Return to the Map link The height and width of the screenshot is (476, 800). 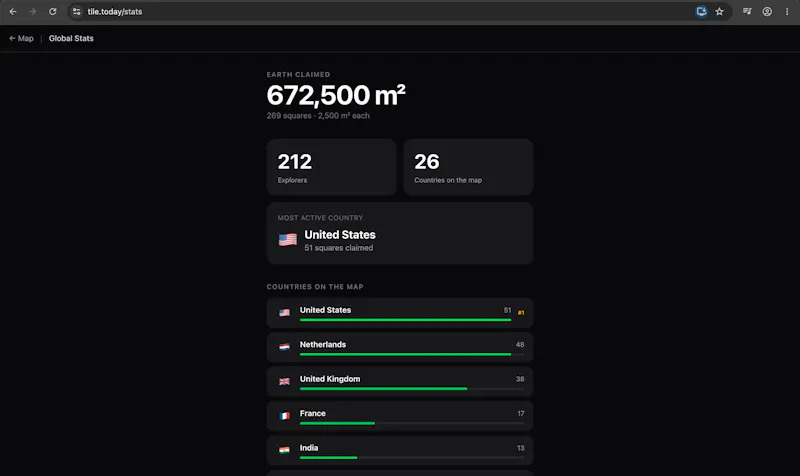(x=21, y=38)
